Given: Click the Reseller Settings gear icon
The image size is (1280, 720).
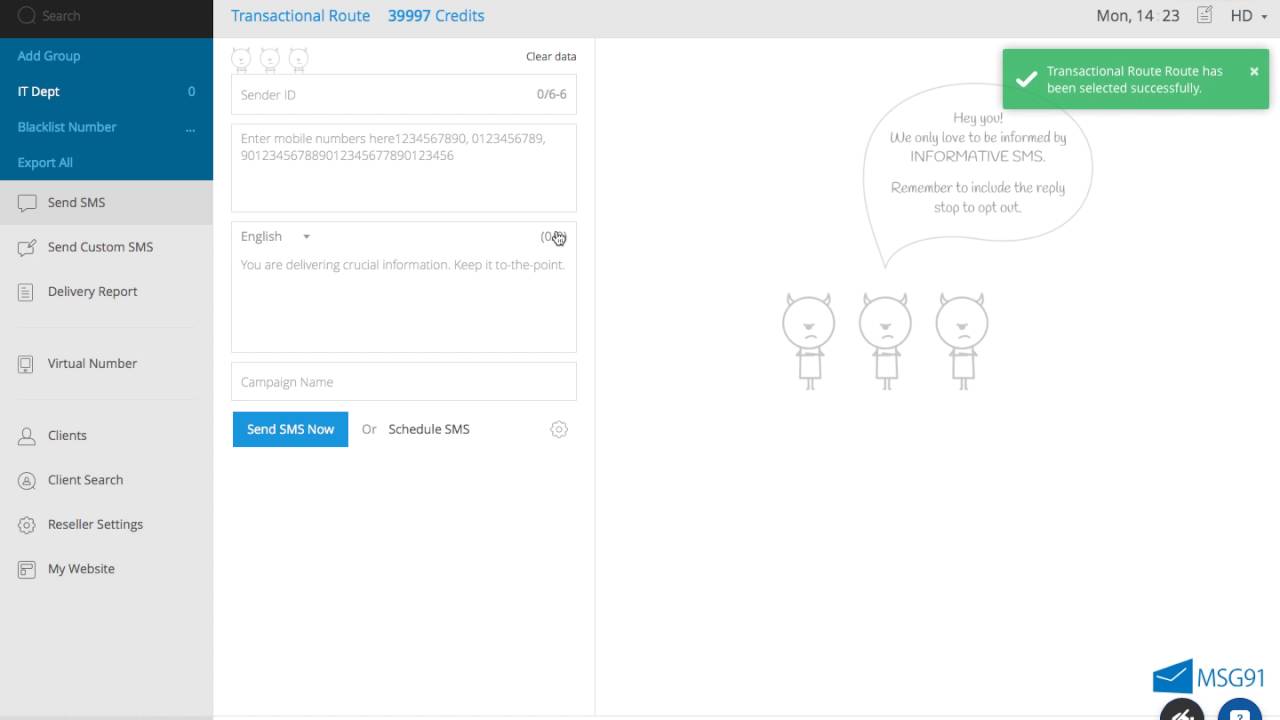Looking at the screenshot, I should (27, 525).
